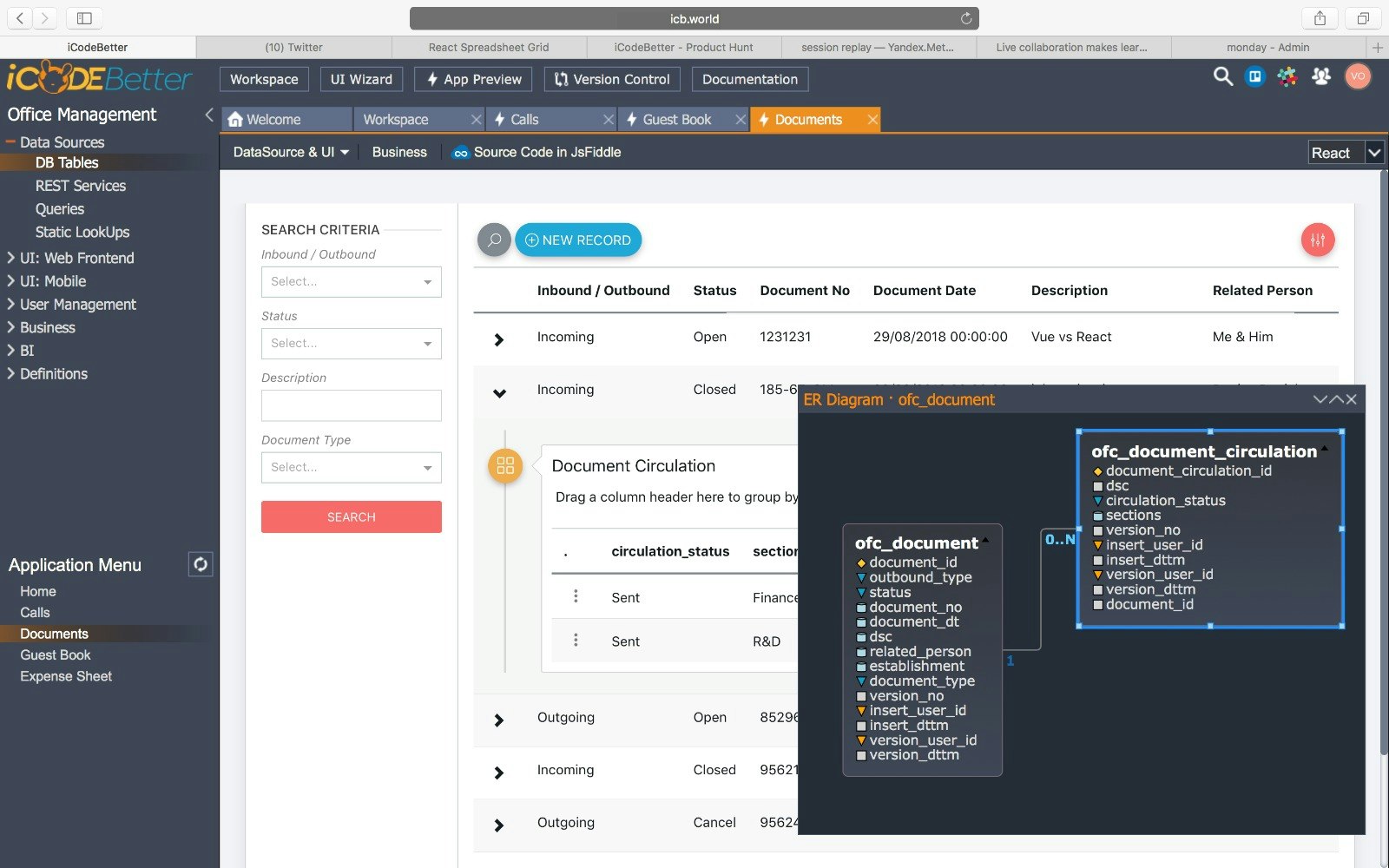Close the Workspace tab
Screen dimensions: 1389x868
click(476, 119)
